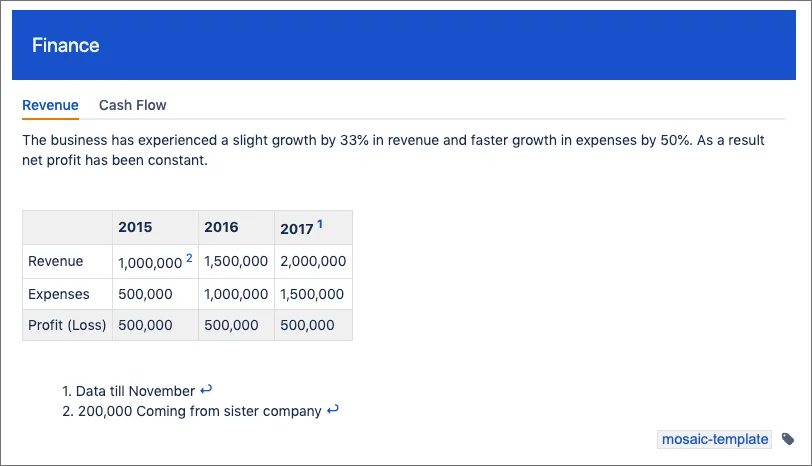Screen dimensions: 812x466
Task: Click the labels tag icon
Action: [788, 439]
